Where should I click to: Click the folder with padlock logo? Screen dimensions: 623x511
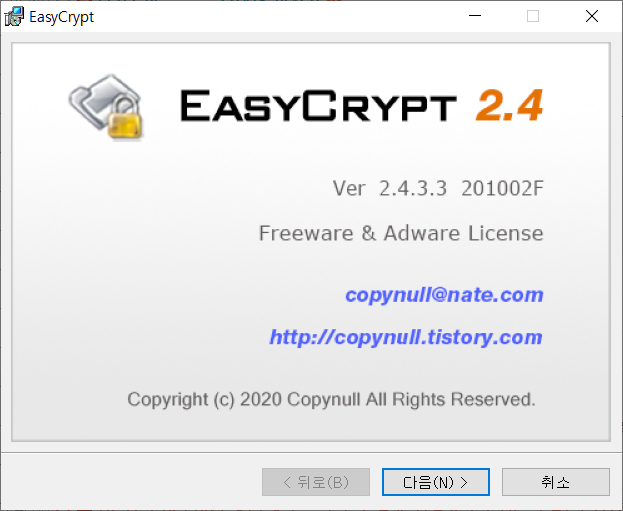(x=106, y=106)
